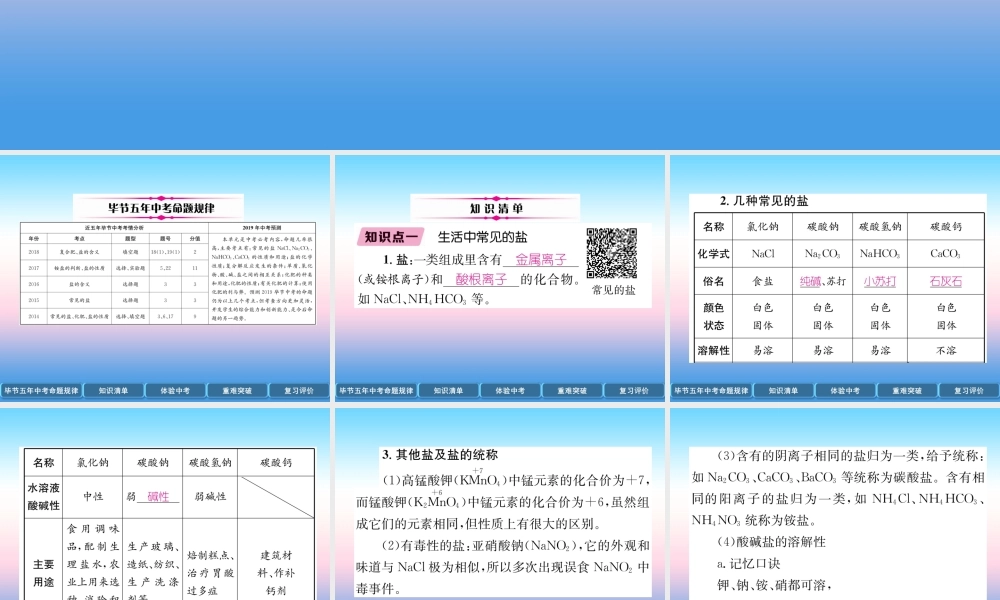This screenshot has height=600, width=1000.
Task: Click the line (4)酸碱盐的溶解性
Action: click(x=771, y=542)
